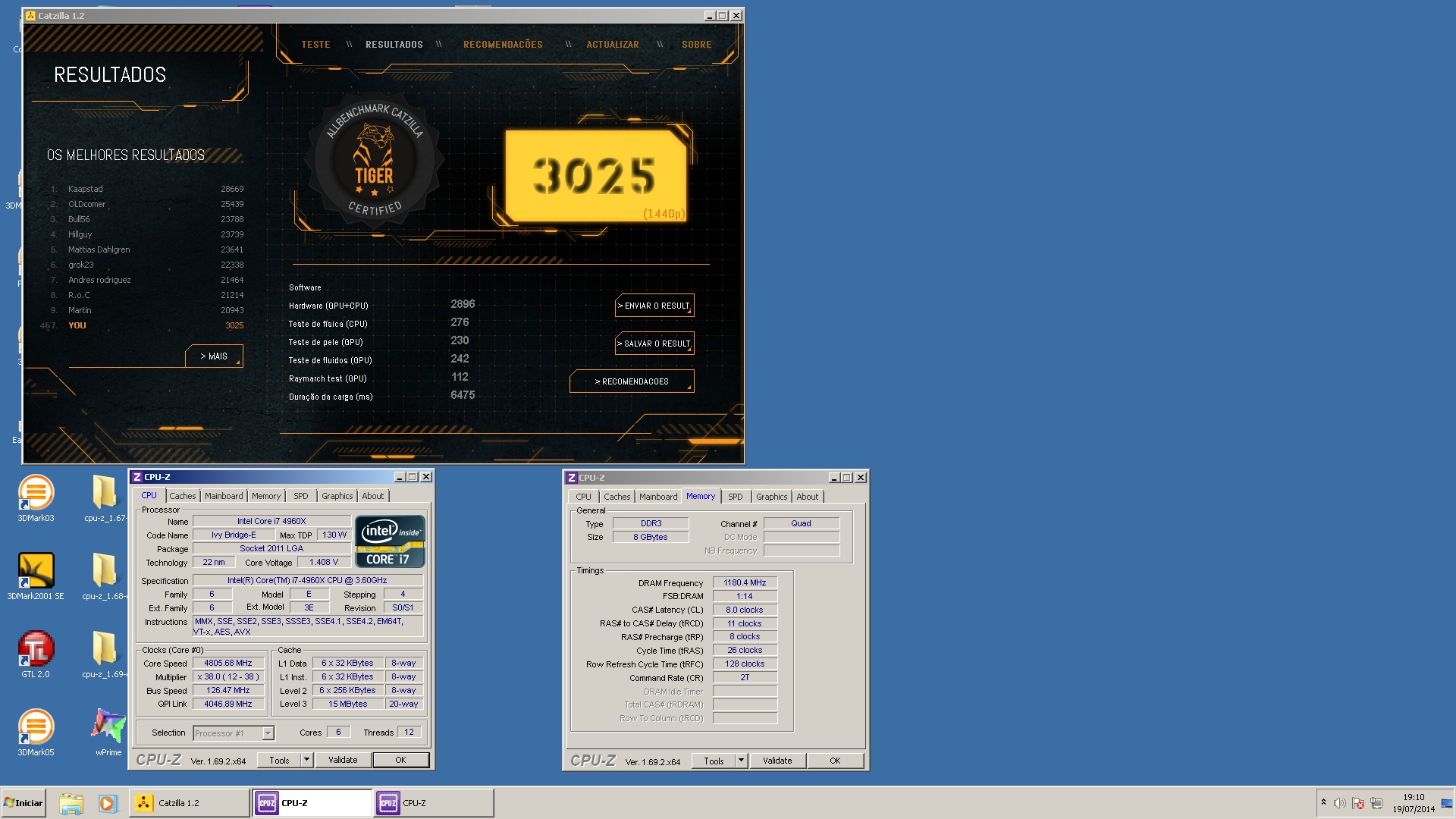Click Tools button in right CPU-Z
Screen dimensions: 1456x819
714,761
